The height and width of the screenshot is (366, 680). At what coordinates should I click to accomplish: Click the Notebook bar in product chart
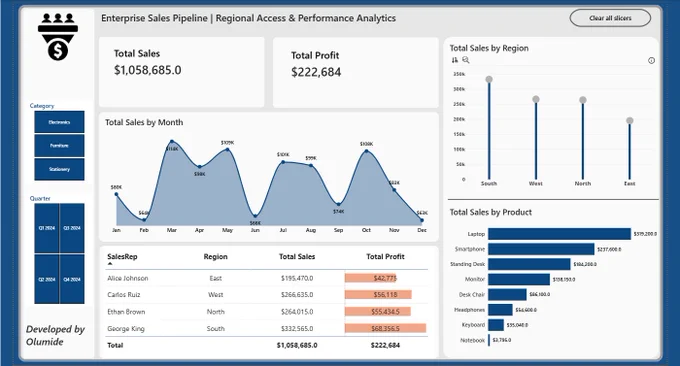coord(489,340)
